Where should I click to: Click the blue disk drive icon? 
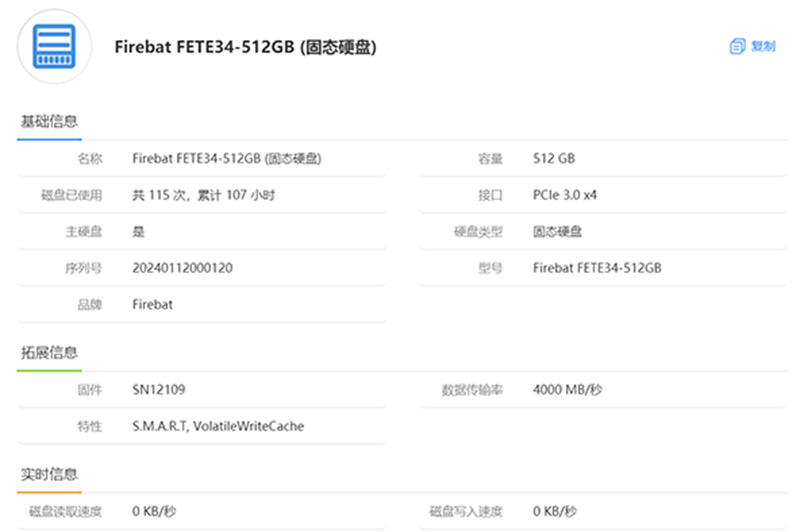pyautogui.click(x=54, y=46)
